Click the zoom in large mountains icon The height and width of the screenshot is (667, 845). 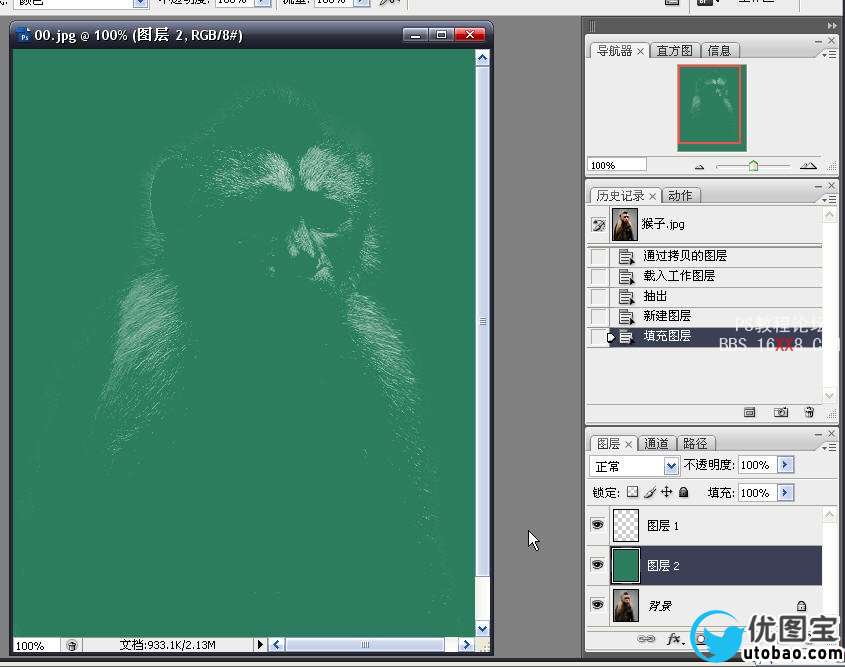pos(808,166)
